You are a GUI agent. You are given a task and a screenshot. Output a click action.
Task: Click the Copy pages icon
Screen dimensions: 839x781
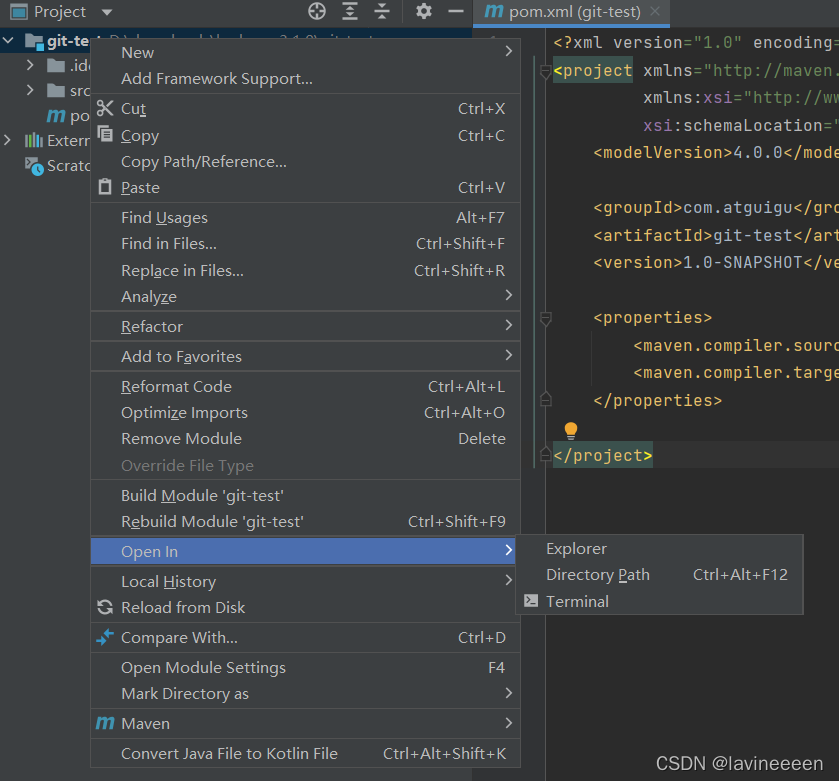coord(105,134)
